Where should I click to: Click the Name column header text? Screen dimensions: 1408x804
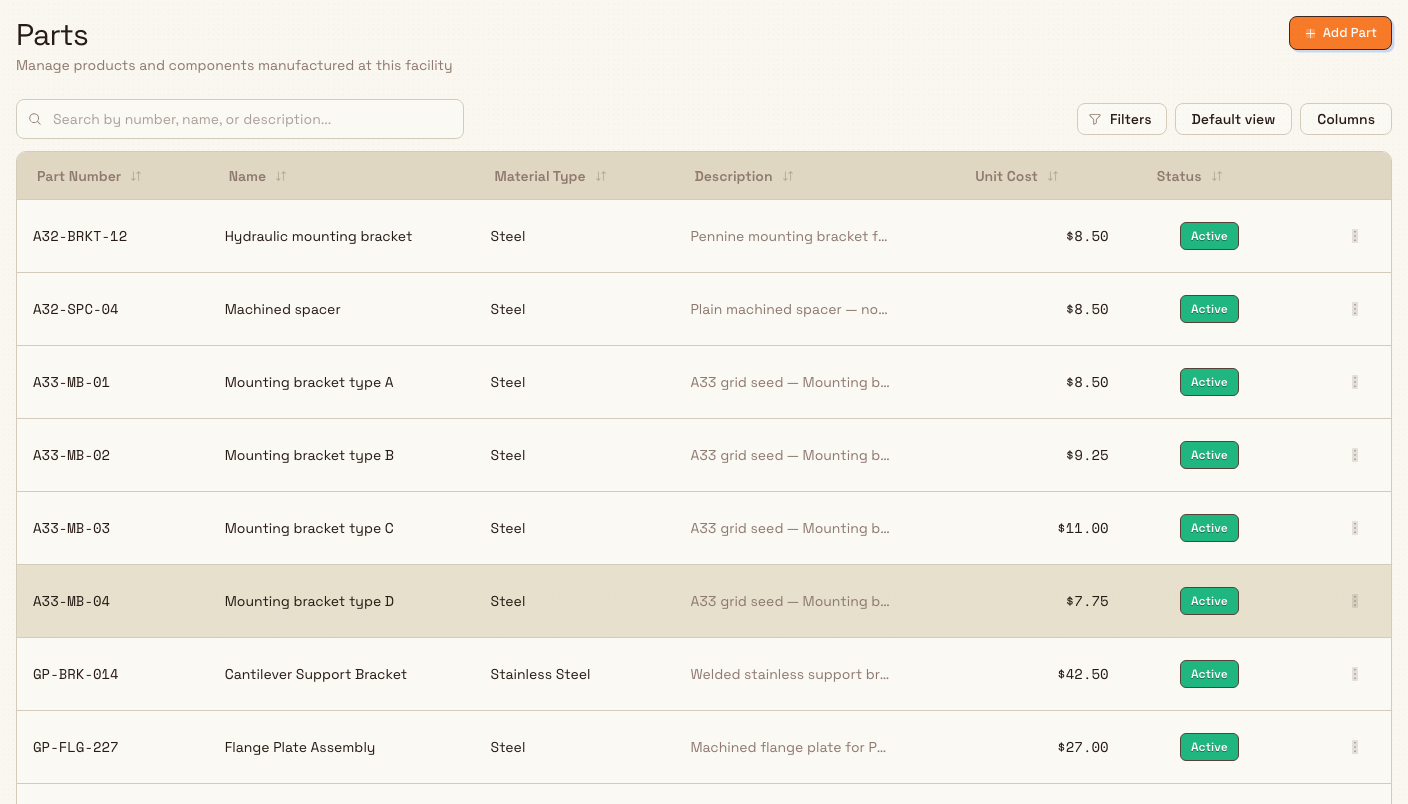tap(247, 176)
